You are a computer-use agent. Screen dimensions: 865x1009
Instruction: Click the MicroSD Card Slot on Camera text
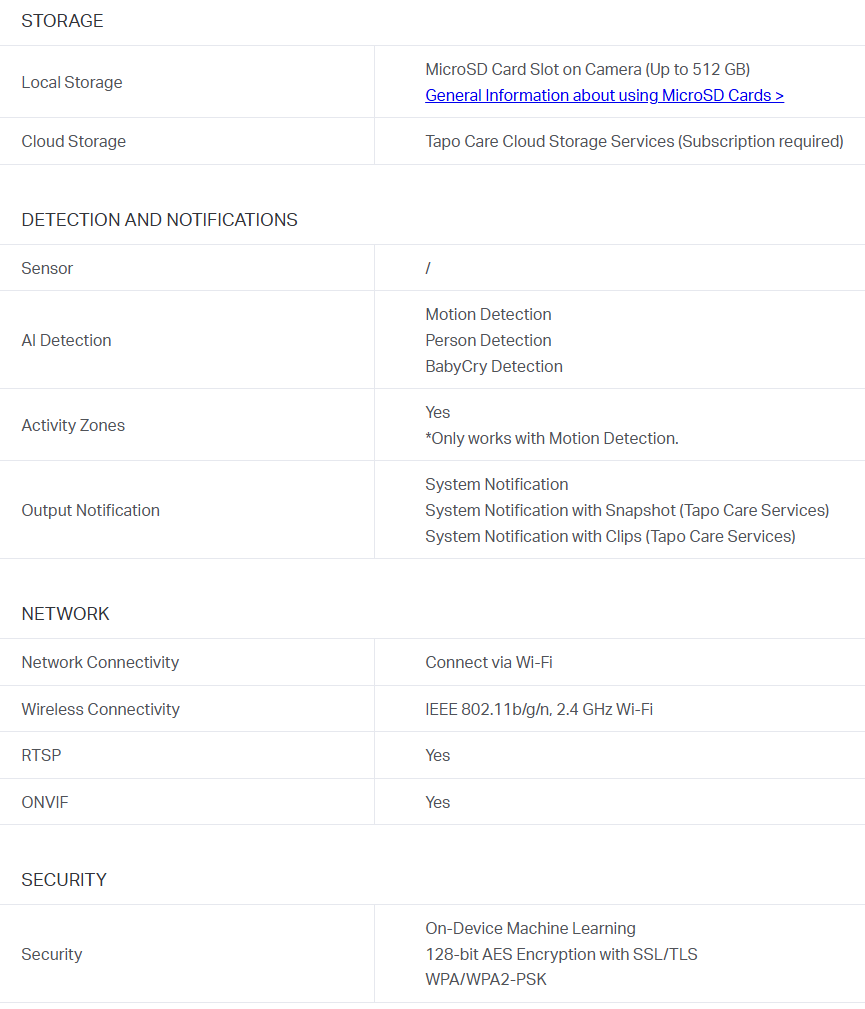point(587,69)
